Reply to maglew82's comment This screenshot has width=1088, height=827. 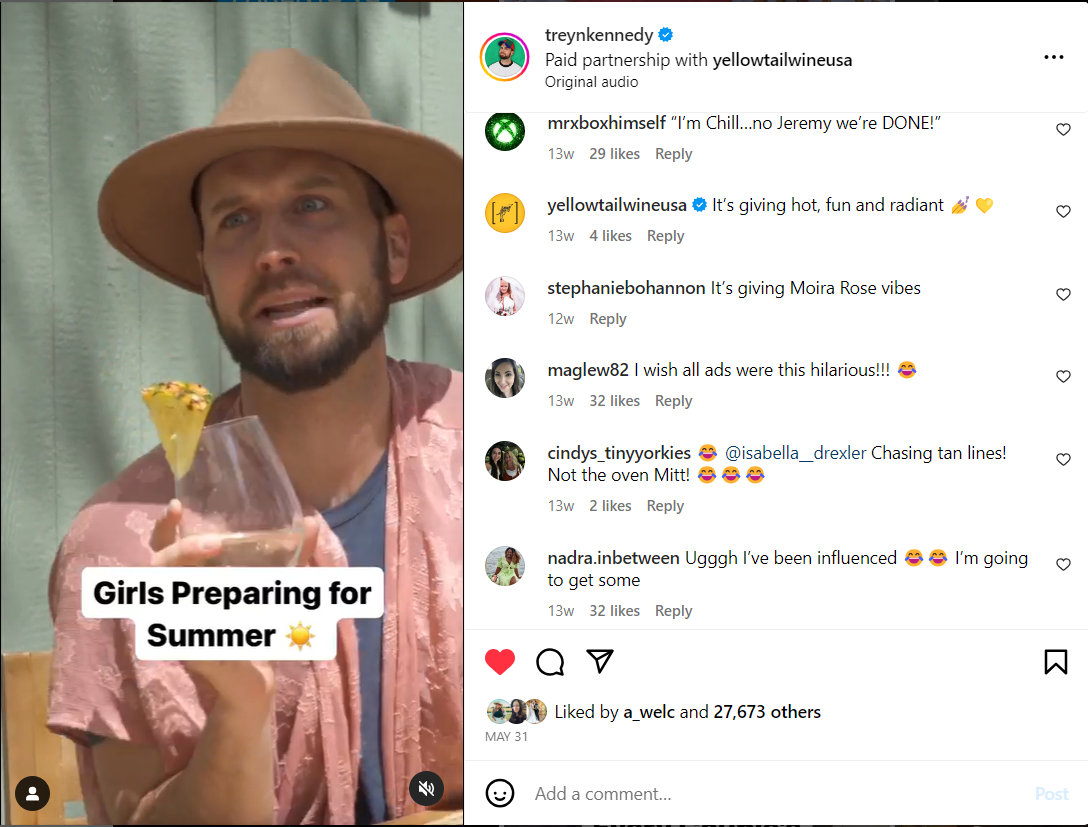pos(673,401)
